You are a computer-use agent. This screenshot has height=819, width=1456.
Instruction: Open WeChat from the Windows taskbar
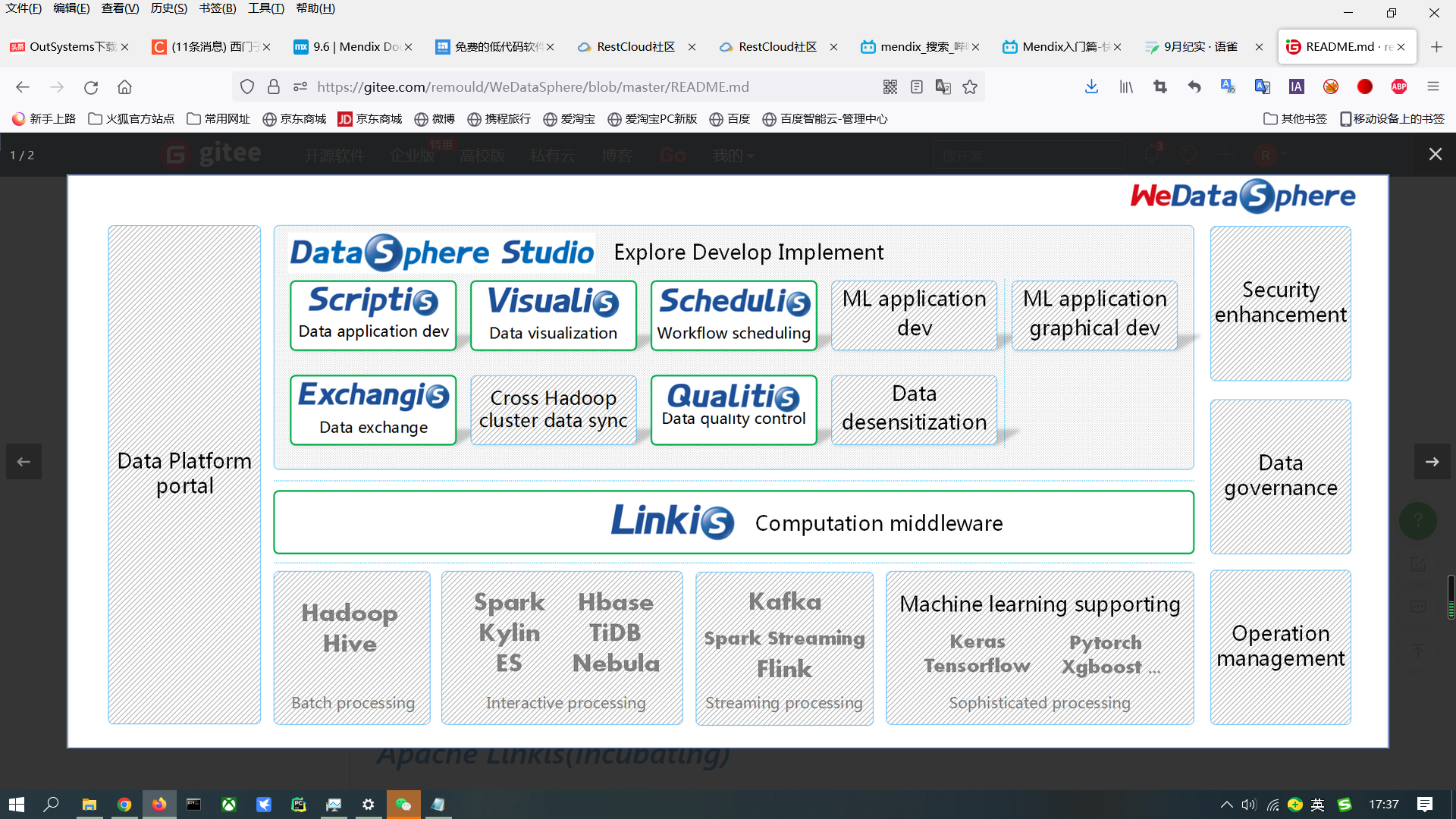click(x=403, y=805)
